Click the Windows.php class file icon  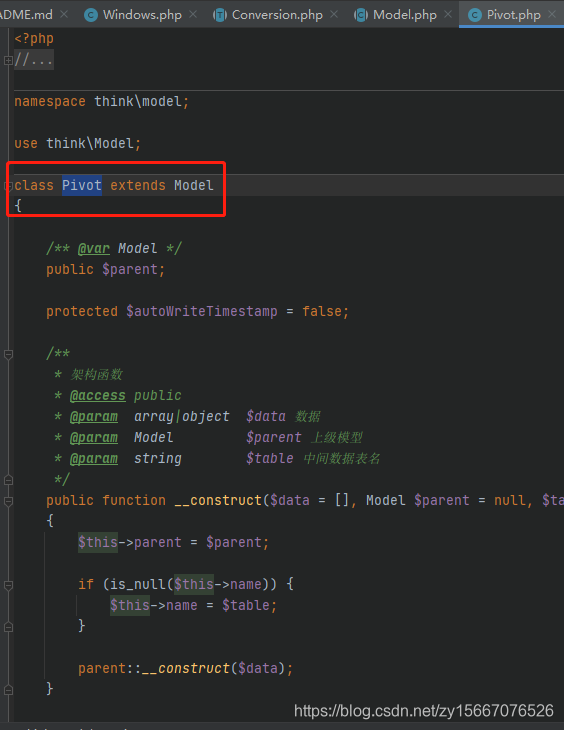[x=91, y=15]
